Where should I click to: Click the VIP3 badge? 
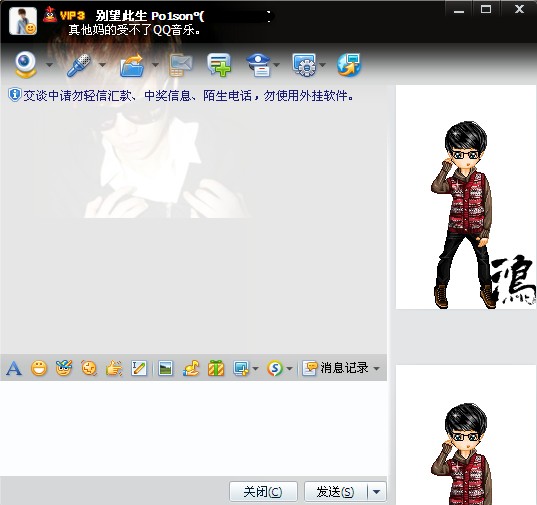pos(72,16)
